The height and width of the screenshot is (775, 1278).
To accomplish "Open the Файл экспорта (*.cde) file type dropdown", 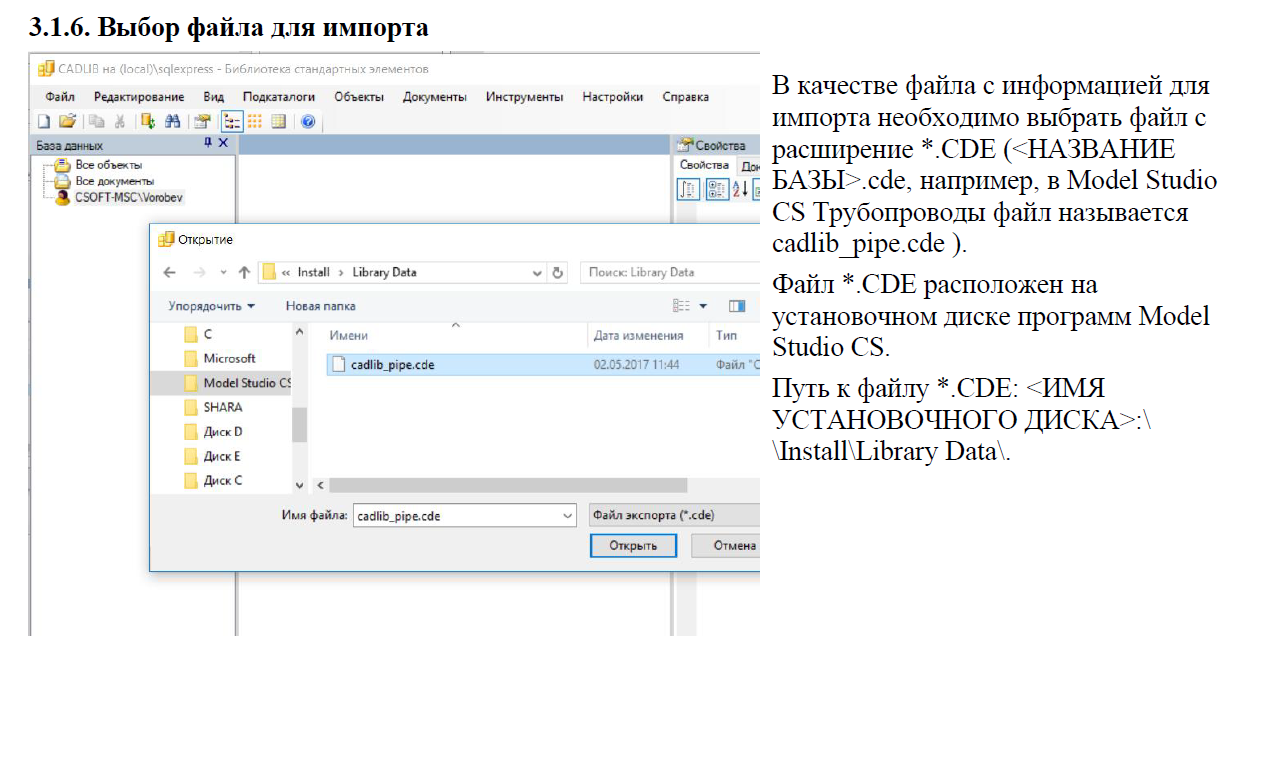I will [x=674, y=516].
